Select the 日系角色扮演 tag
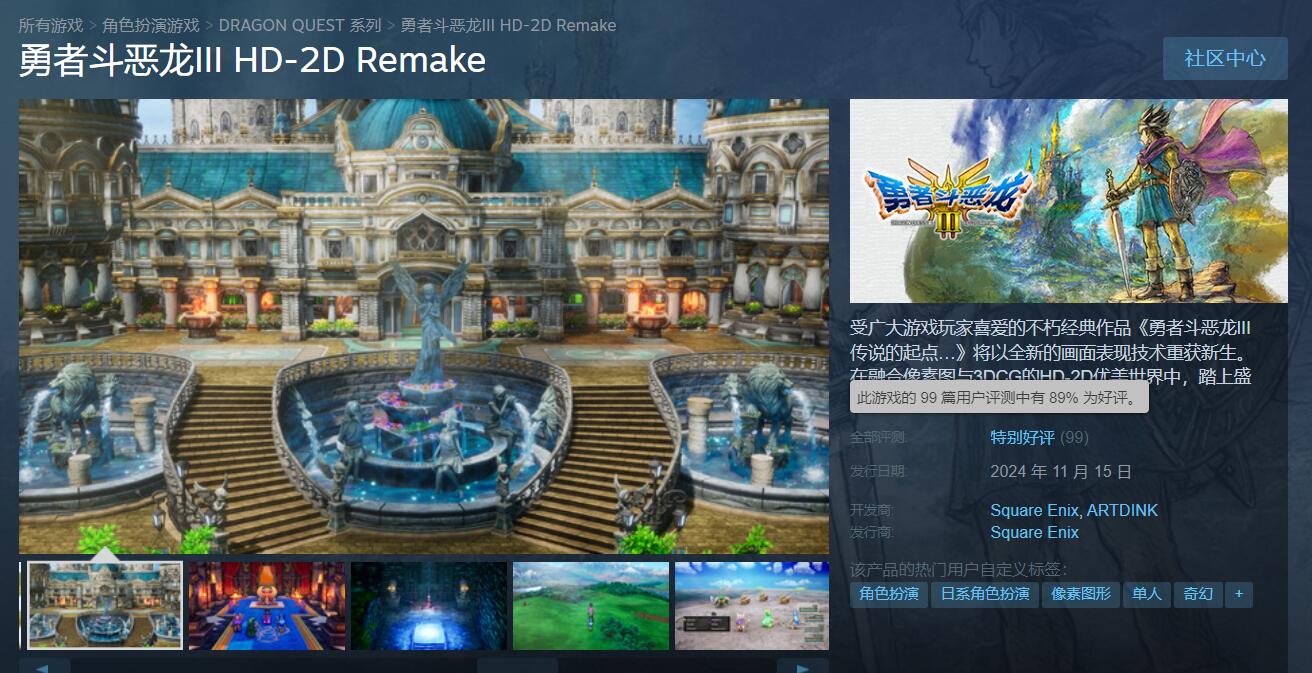This screenshot has width=1312, height=673. pyautogui.click(x=985, y=594)
